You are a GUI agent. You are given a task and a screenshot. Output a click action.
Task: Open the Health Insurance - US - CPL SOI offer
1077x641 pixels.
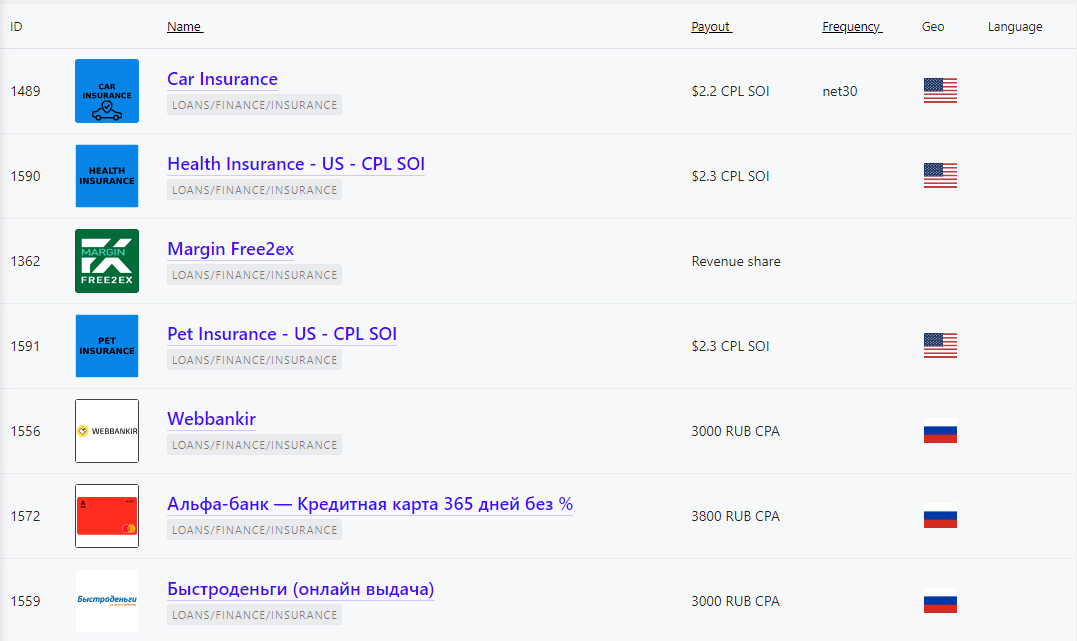(x=296, y=164)
